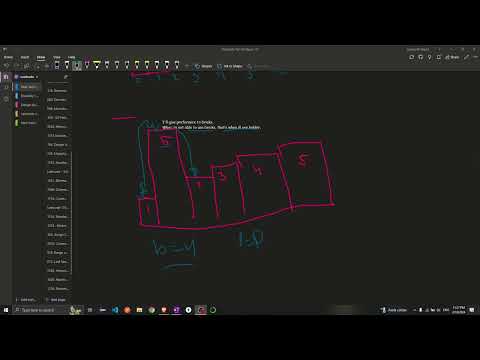Click the page sort icon above pages
The height and width of the screenshot is (360, 480).
click(66, 77)
